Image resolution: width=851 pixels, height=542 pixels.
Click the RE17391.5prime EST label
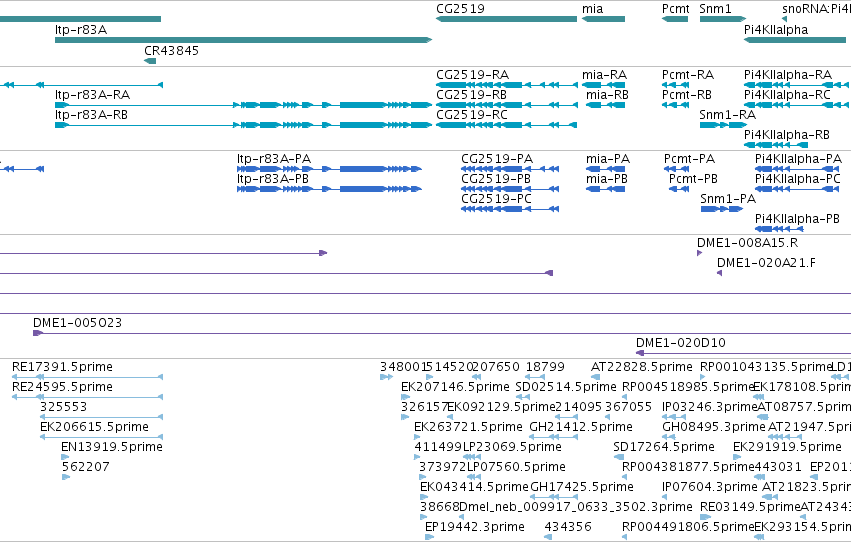click(62, 367)
